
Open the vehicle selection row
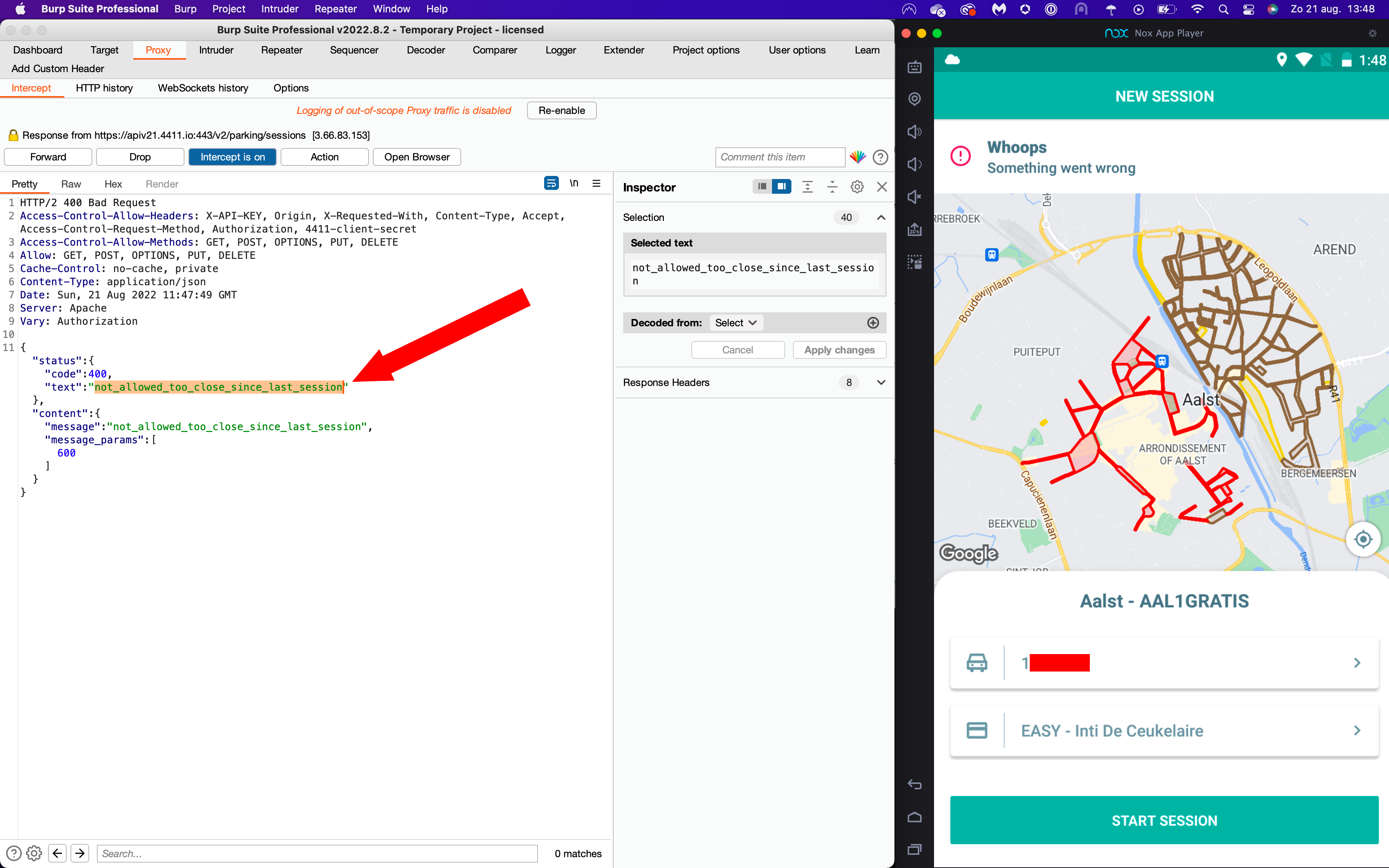click(1164, 663)
